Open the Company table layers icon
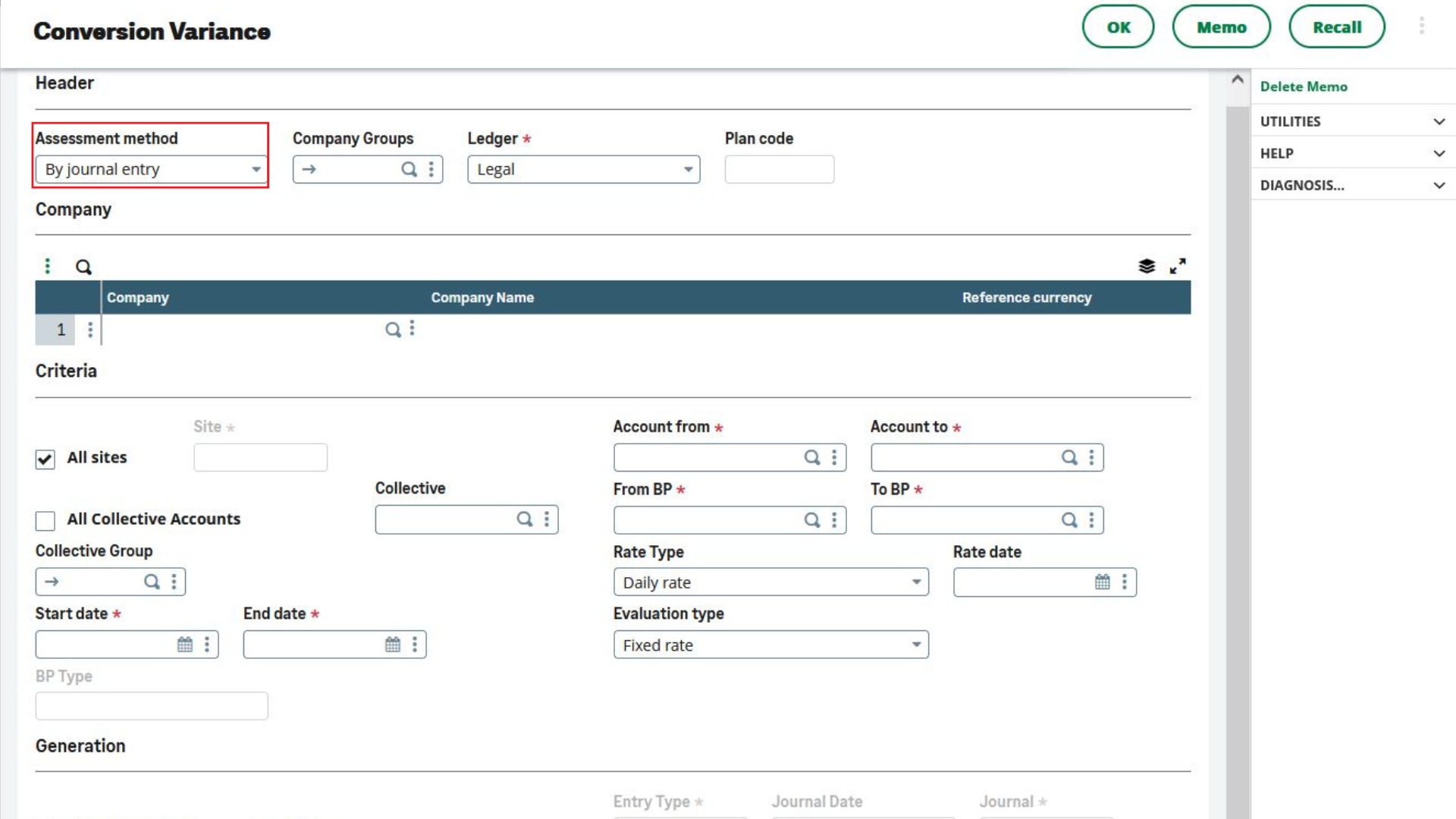This screenshot has height=819, width=1456. click(1147, 266)
